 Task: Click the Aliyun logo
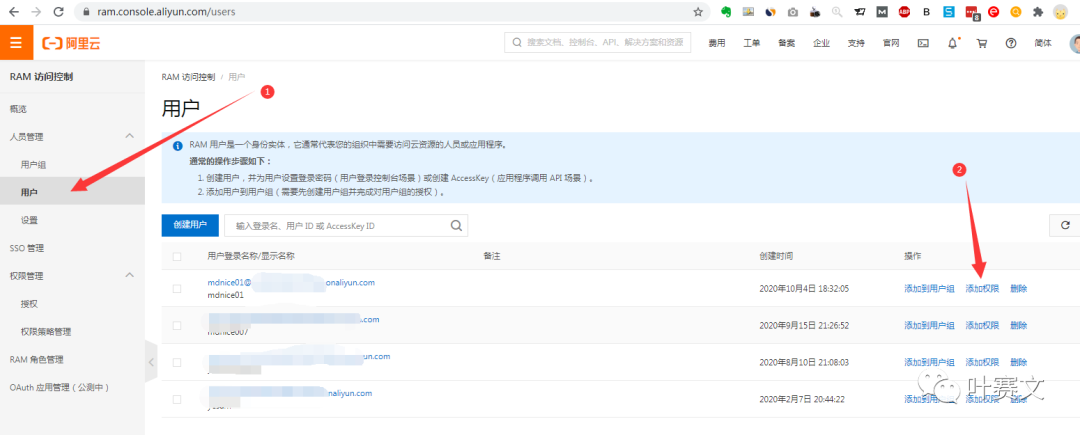tap(71, 43)
